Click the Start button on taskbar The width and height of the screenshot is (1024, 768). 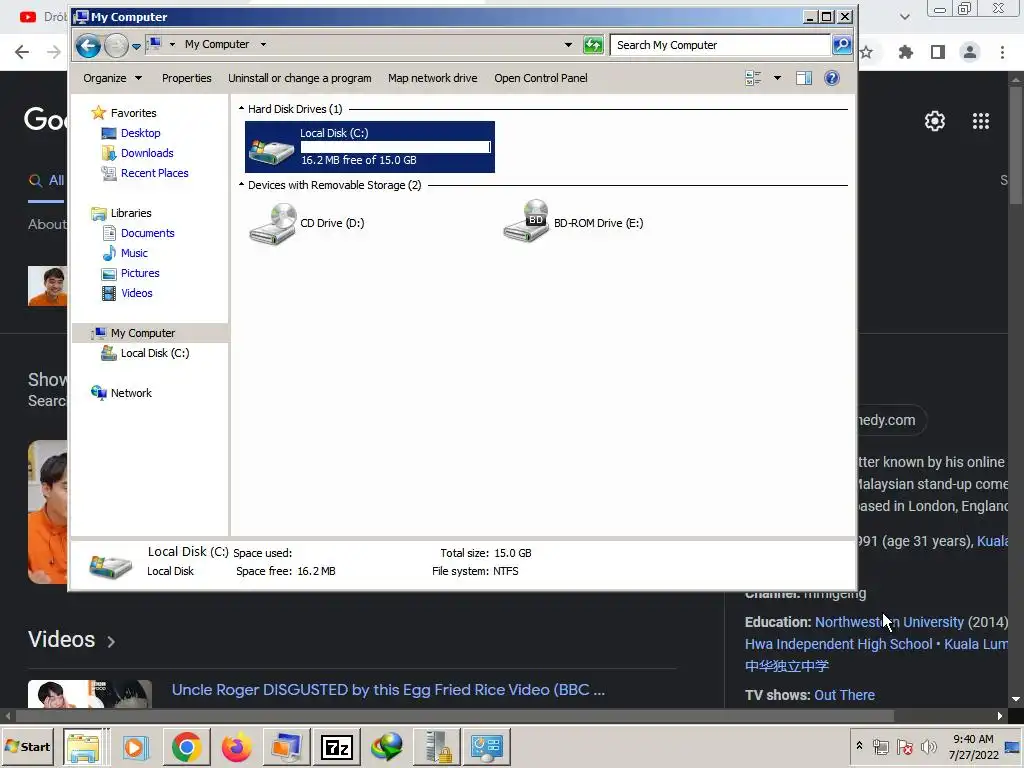[x=27, y=746]
